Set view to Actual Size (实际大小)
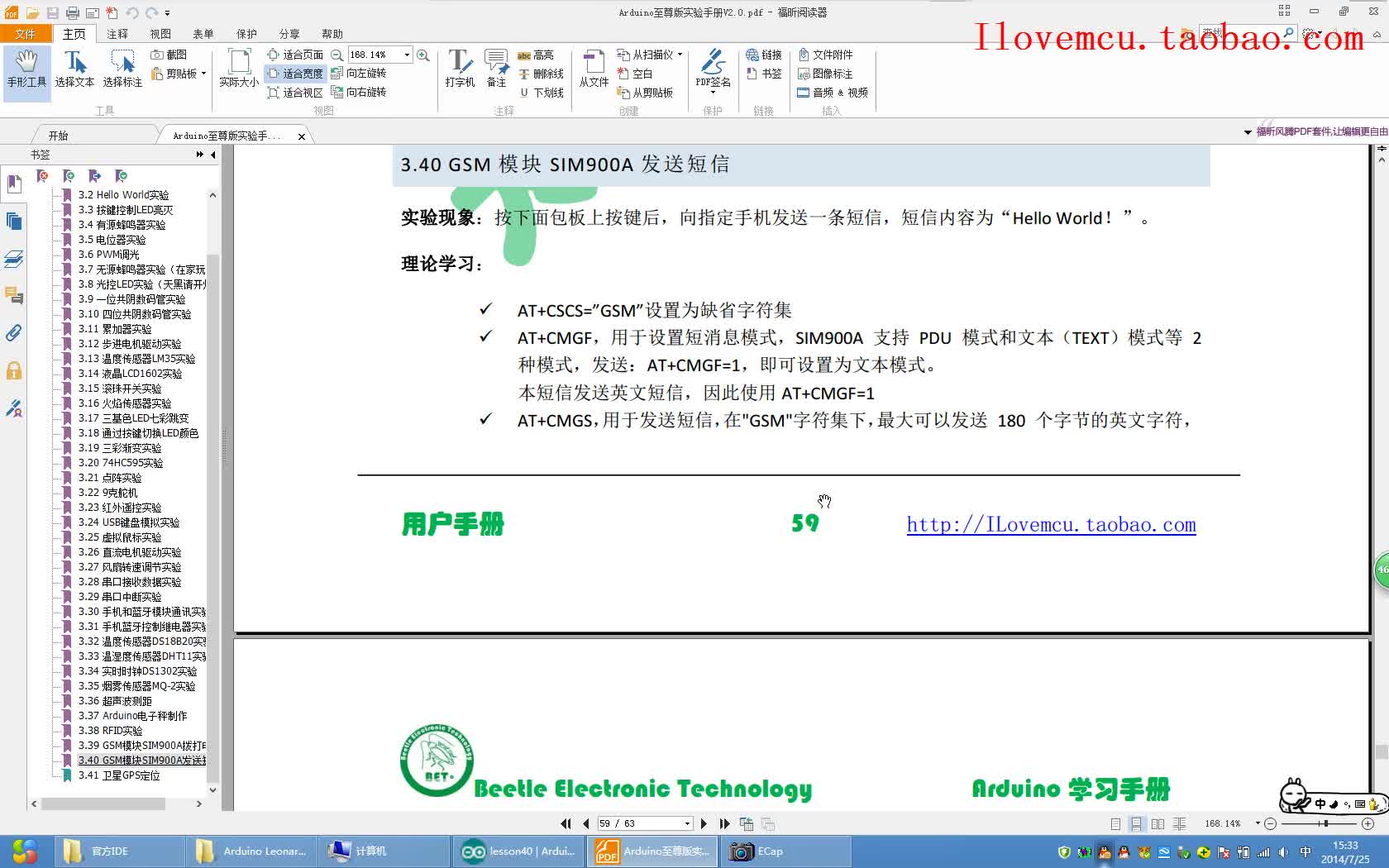The image size is (1389, 868). click(x=239, y=69)
